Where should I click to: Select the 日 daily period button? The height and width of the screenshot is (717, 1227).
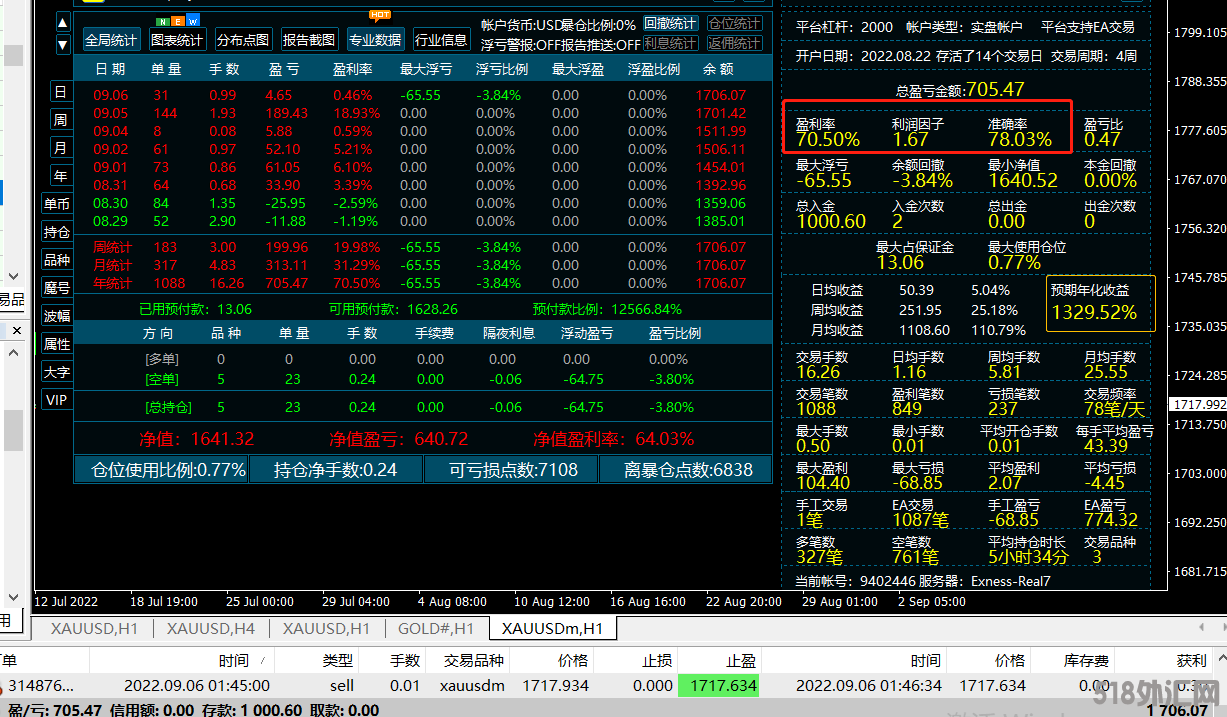point(60,92)
